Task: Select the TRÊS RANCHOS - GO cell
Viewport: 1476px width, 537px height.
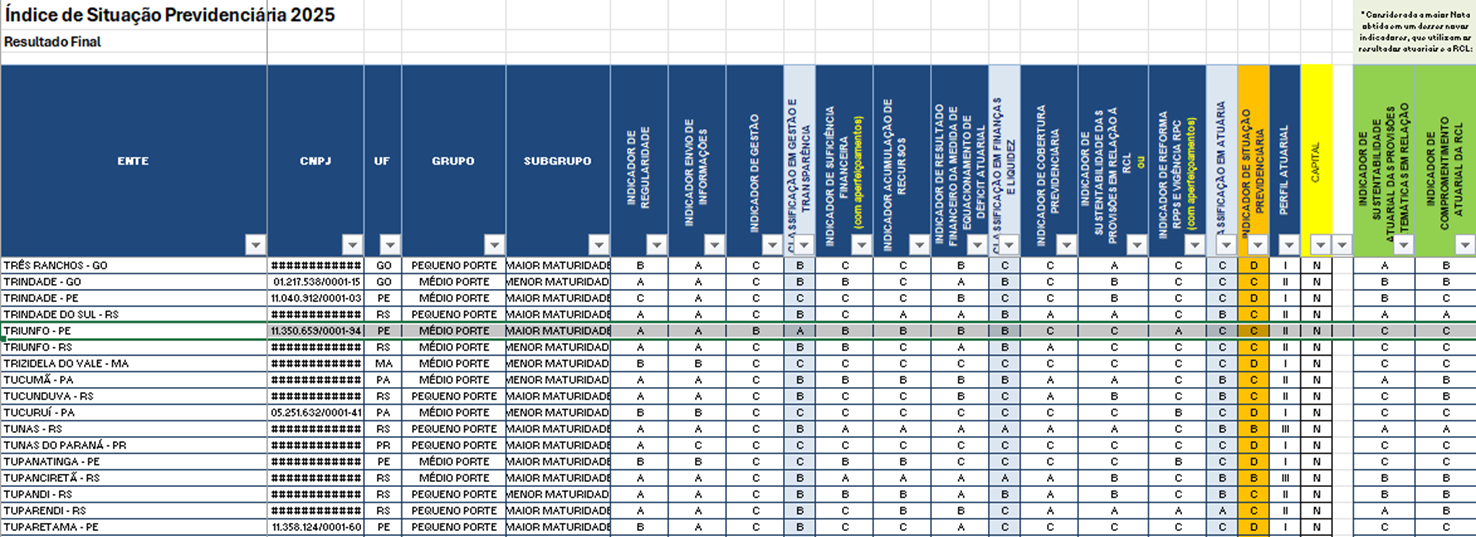Action: pos(133,265)
